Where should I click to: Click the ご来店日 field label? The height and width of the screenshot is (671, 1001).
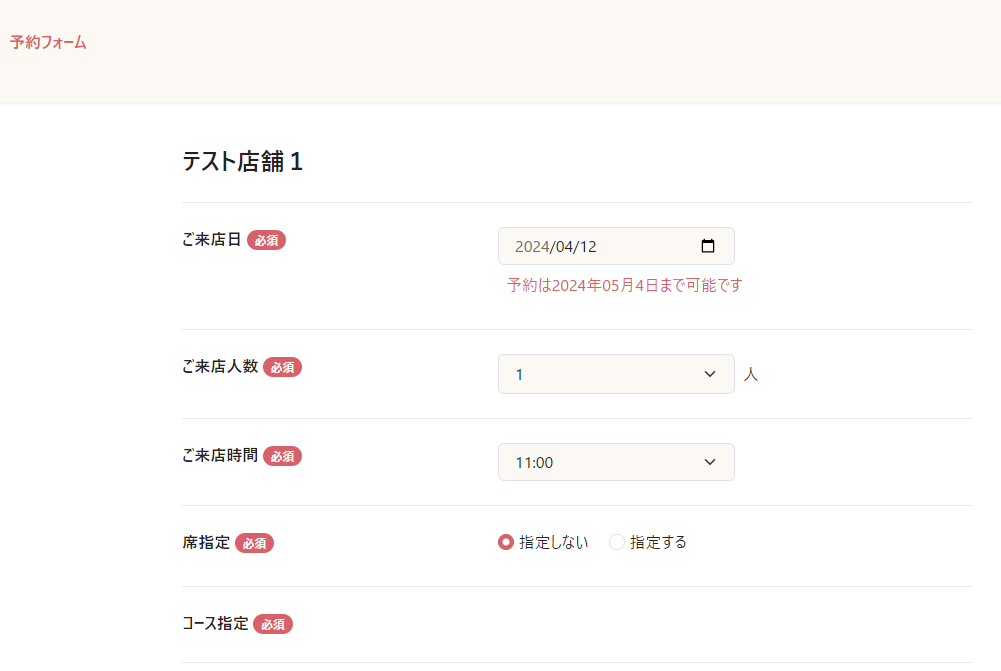click(211, 239)
